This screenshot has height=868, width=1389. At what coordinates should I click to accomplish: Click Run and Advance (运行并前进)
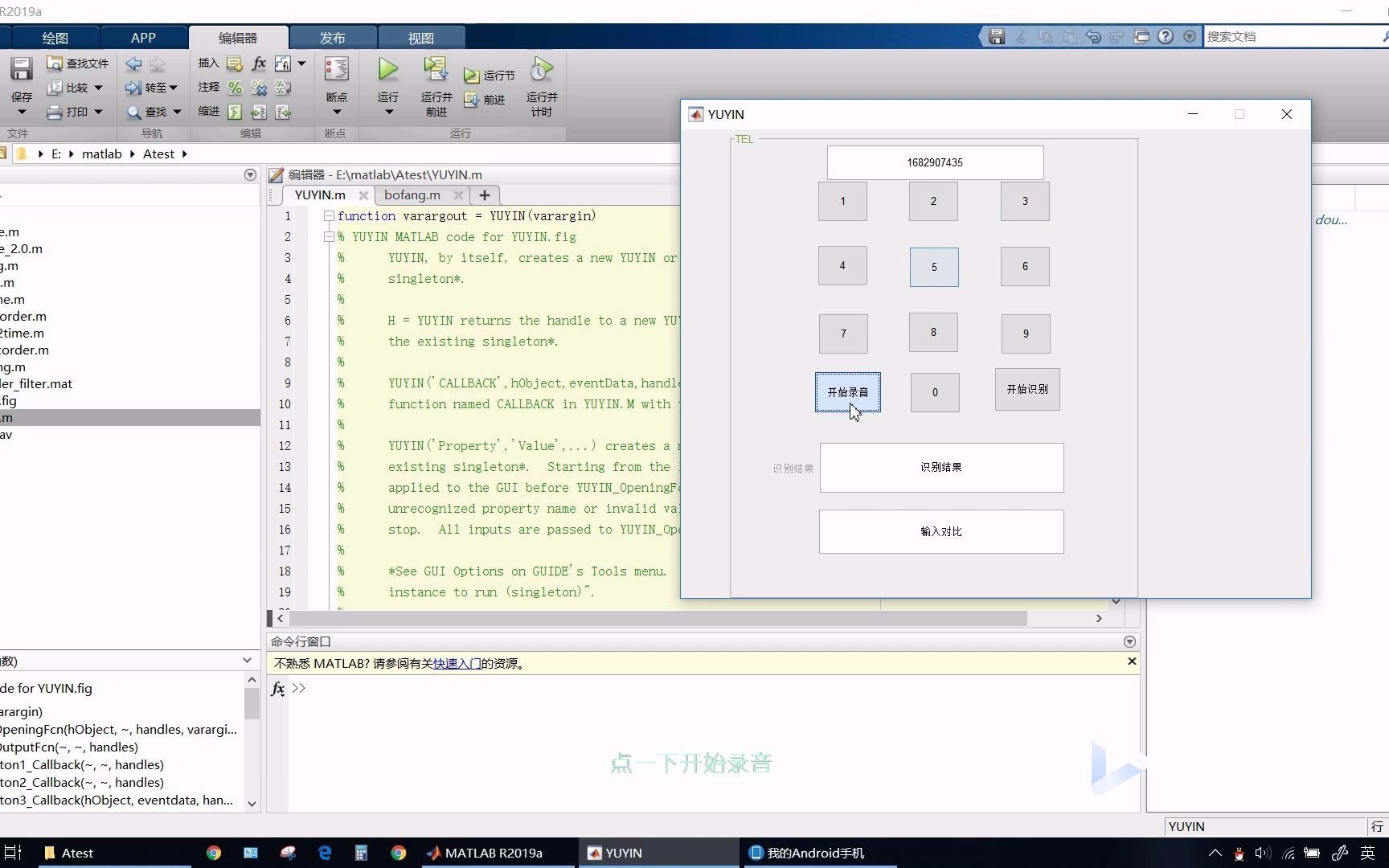coord(436,87)
